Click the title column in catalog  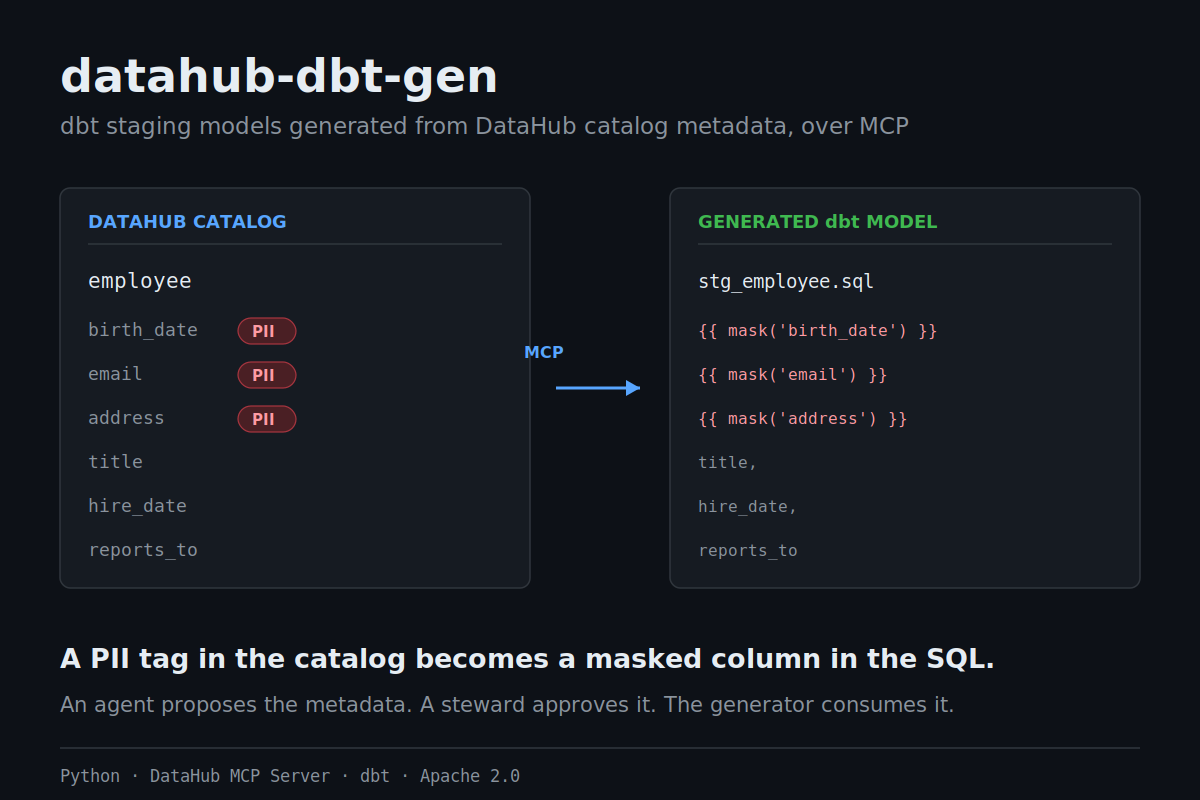click(x=115, y=462)
